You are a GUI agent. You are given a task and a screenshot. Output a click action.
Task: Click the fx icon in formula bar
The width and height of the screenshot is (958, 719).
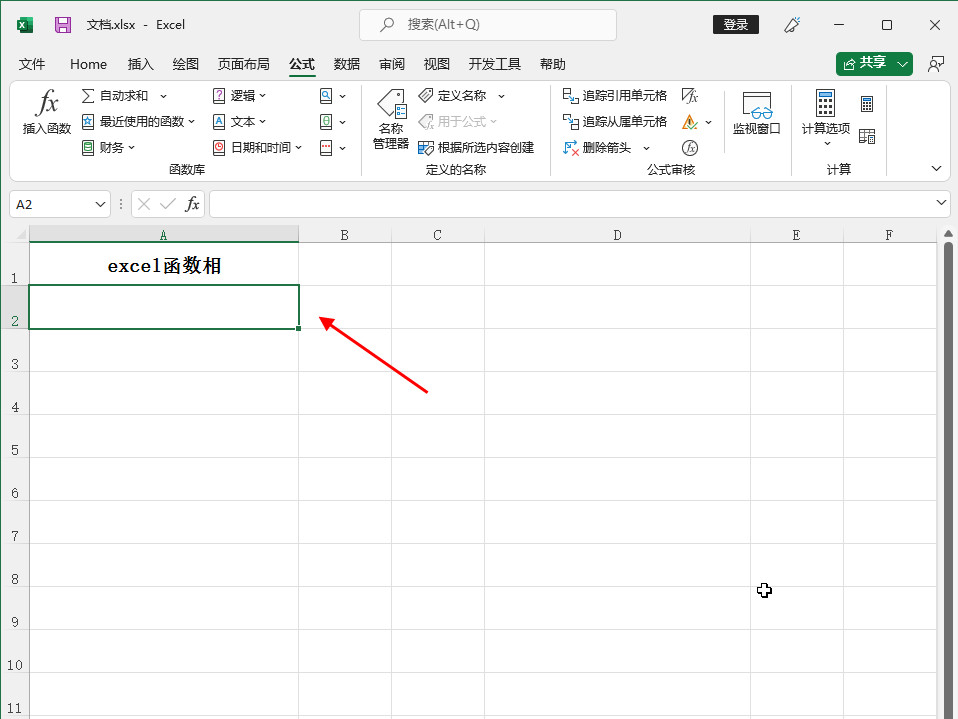click(x=192, y=204)
